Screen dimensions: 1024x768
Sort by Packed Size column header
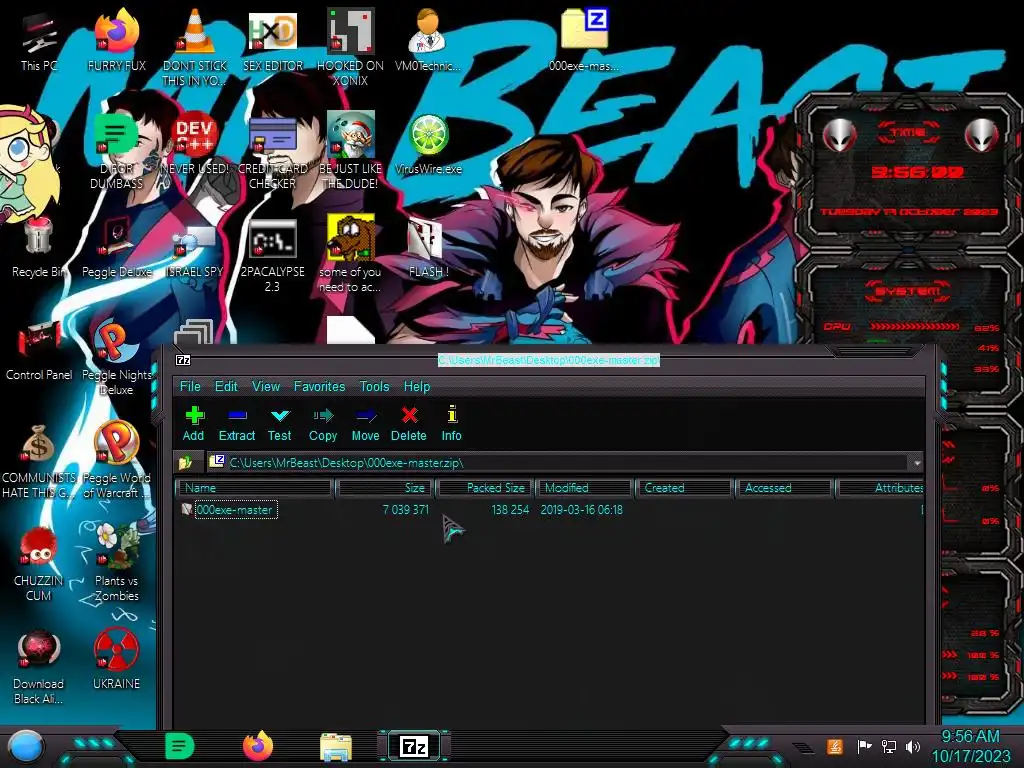coord(485,488)
